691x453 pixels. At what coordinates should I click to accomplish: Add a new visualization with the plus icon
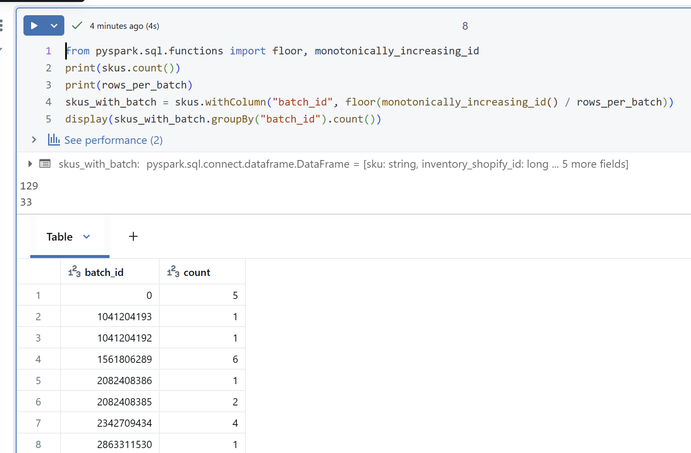pos(133,237)
